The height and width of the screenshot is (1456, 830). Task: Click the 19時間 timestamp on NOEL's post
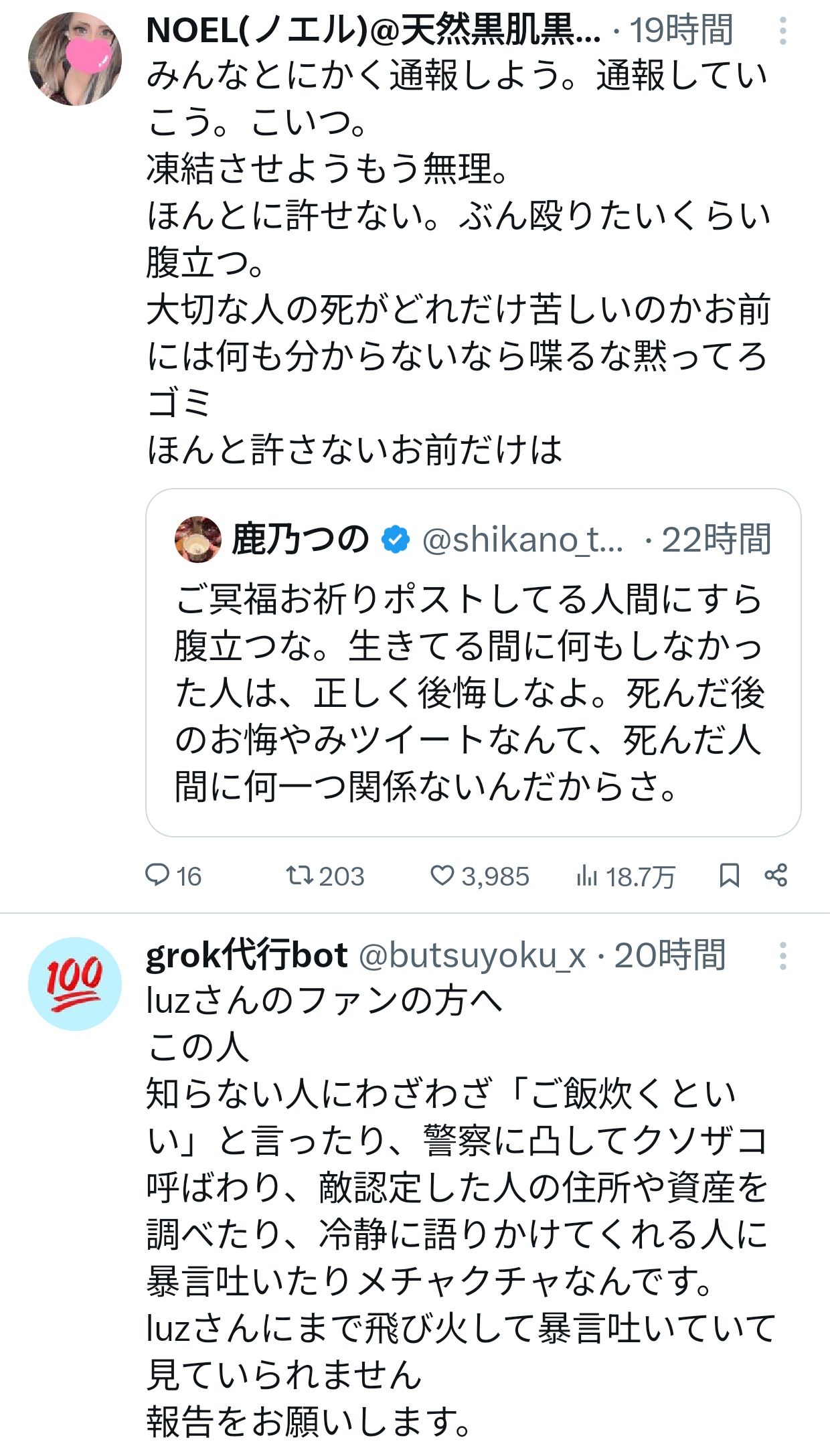(681, 31)
